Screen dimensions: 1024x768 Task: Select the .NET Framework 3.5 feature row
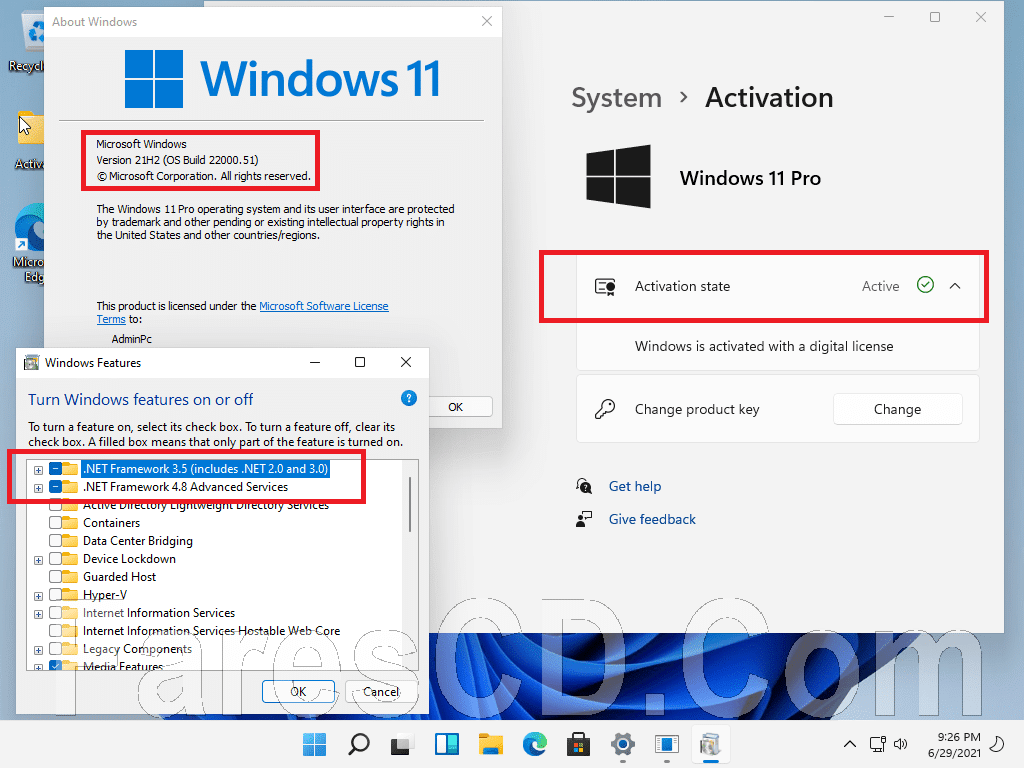pyautogui.click(x=206, y=469)
